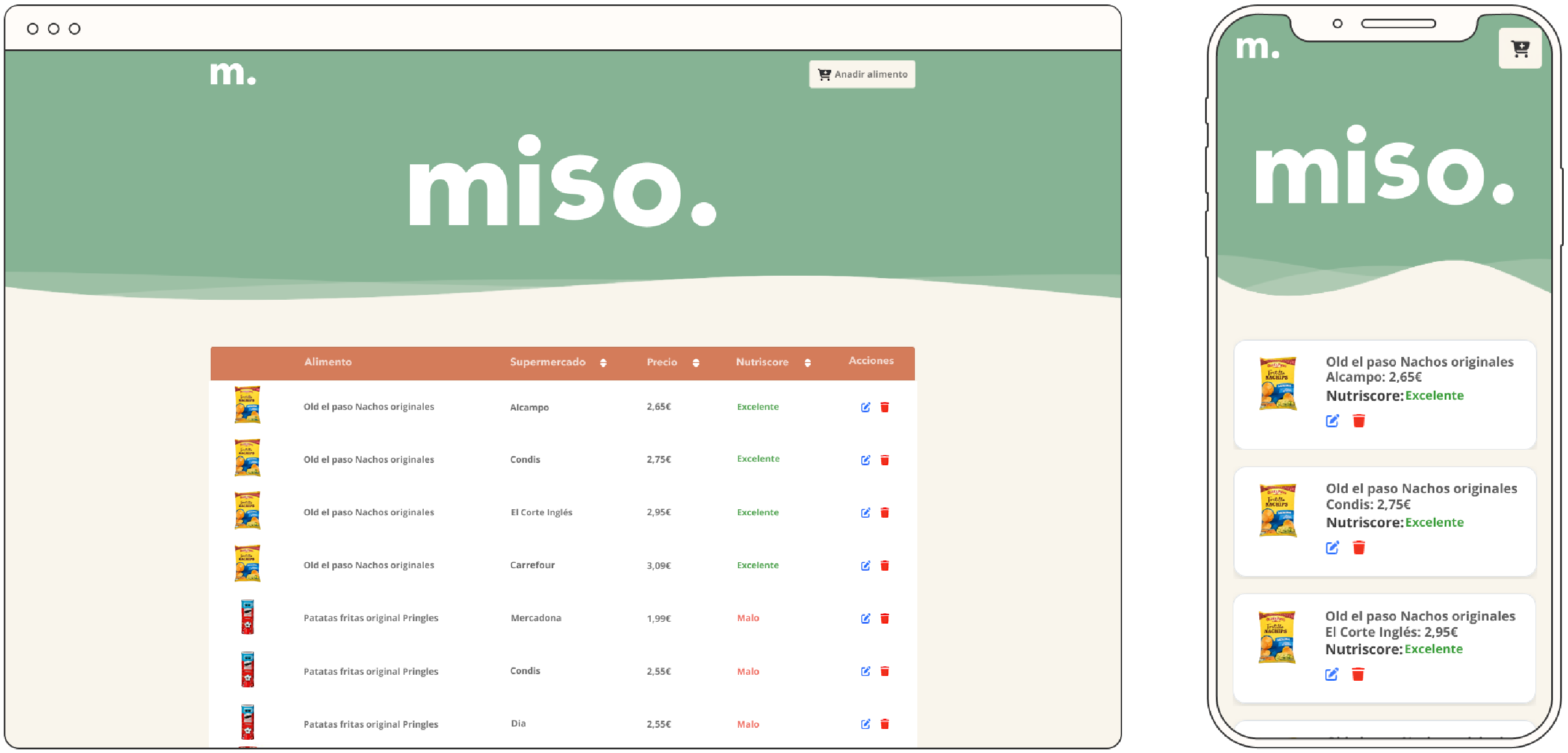Delete the Alcampo nachos row

point(885,407)
